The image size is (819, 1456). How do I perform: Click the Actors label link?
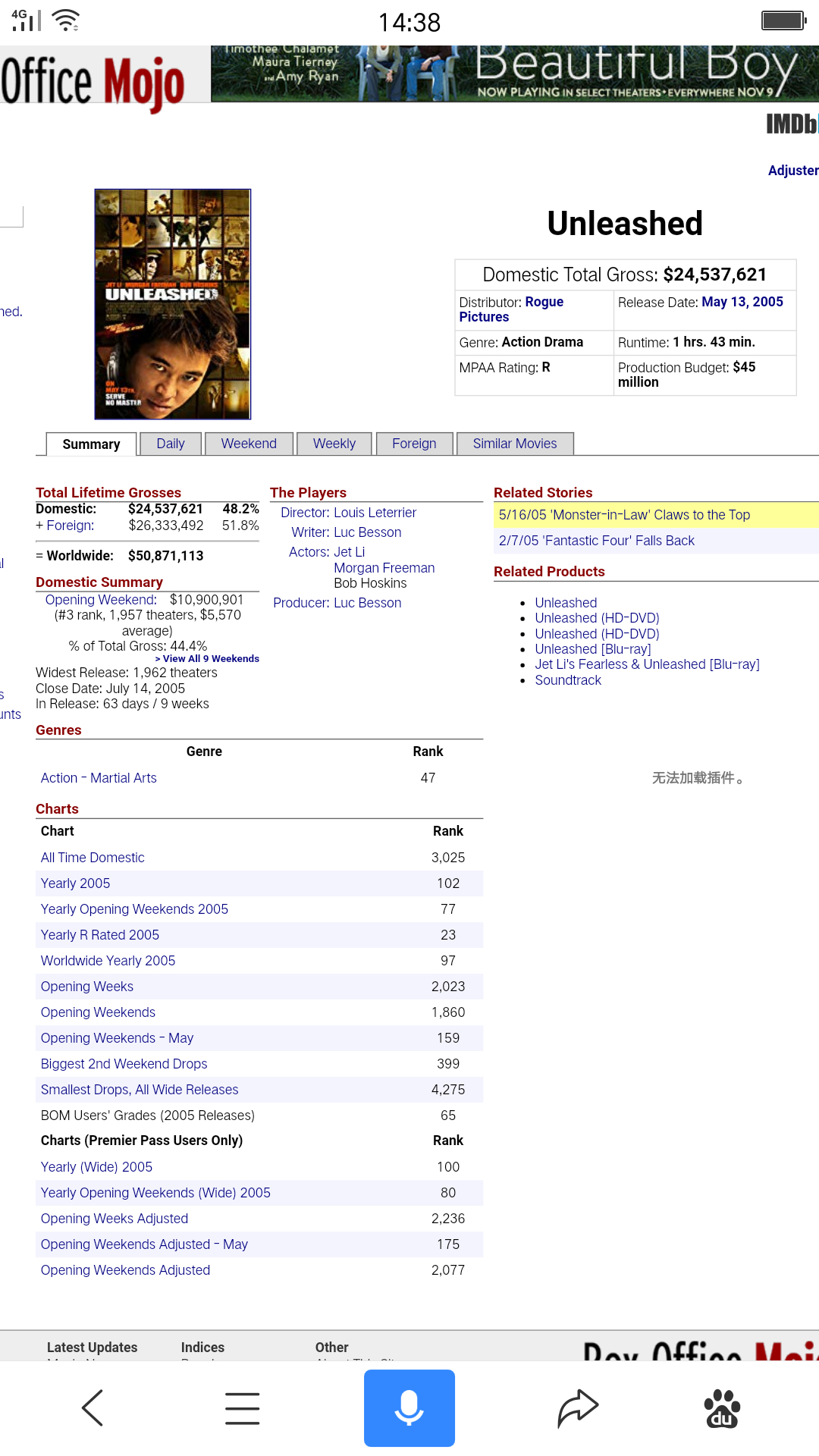(x=309, y=552)
